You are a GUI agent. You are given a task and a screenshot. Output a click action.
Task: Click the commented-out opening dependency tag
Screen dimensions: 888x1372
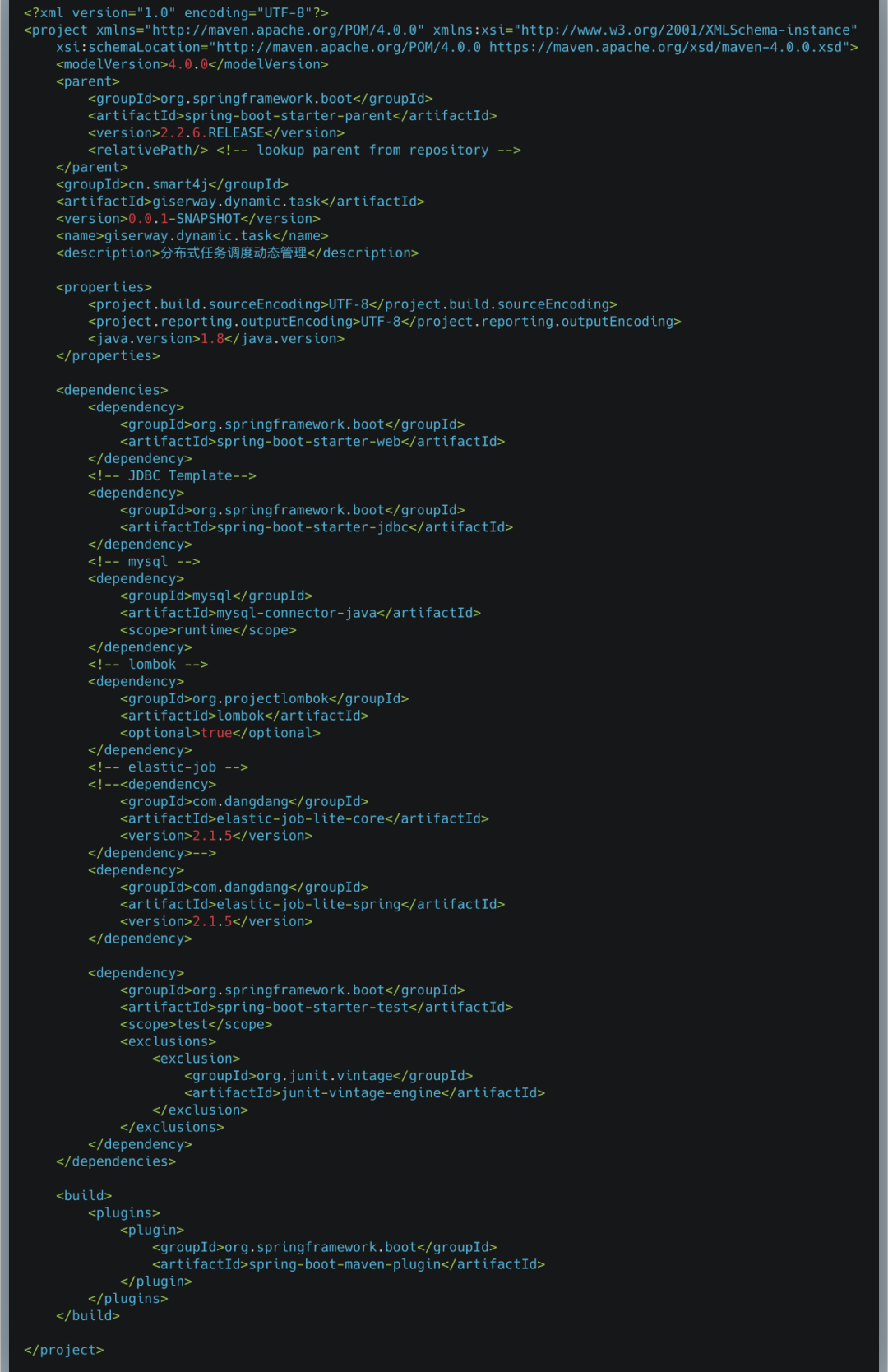point(152,785)
